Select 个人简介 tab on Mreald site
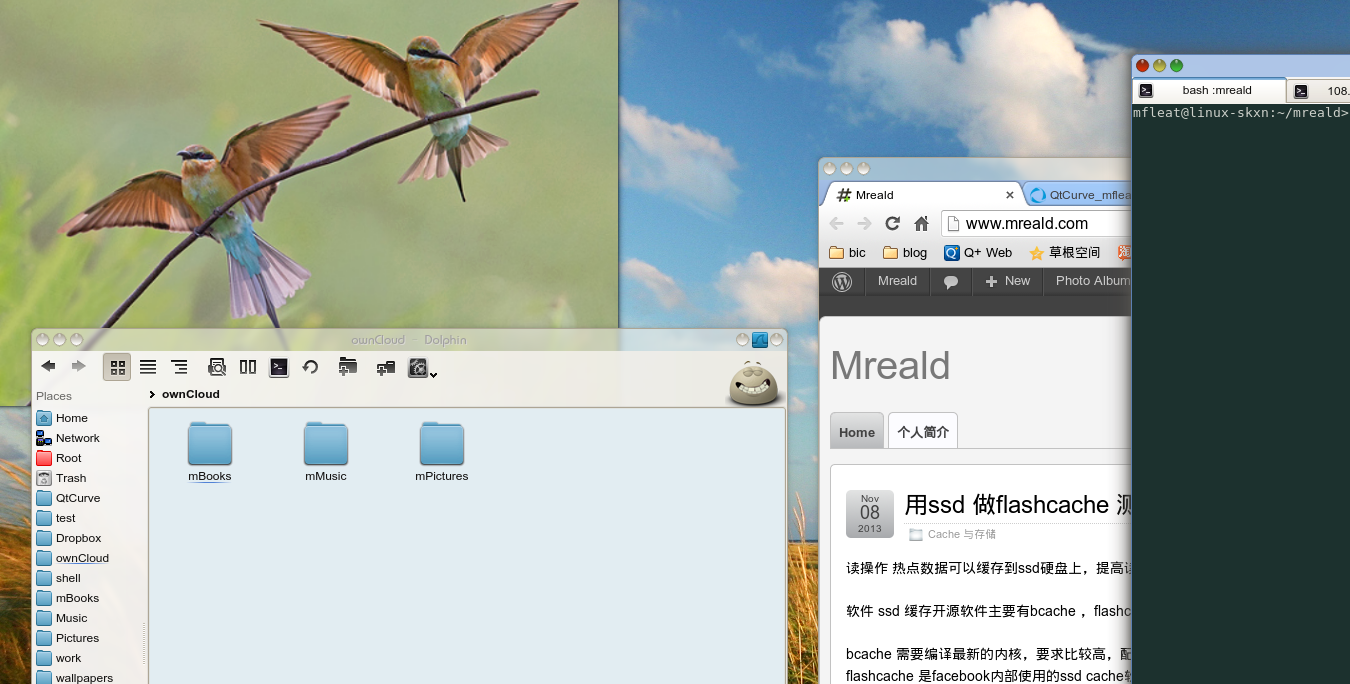1350x684 pixels. (922, 432)
